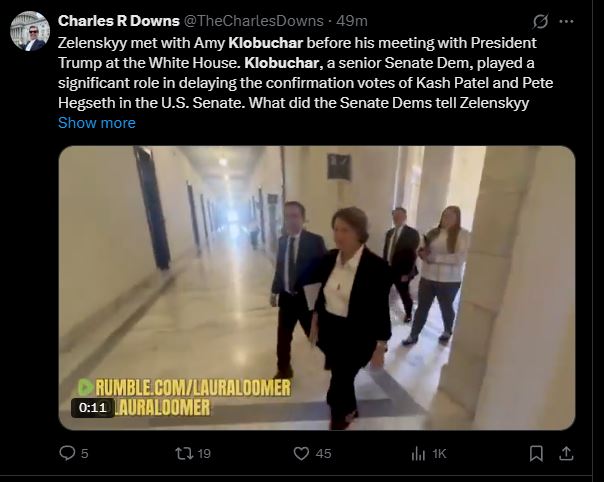604x482 pixels.
Task: Click the repost arrows icon
Action: [x=184, y=453]
